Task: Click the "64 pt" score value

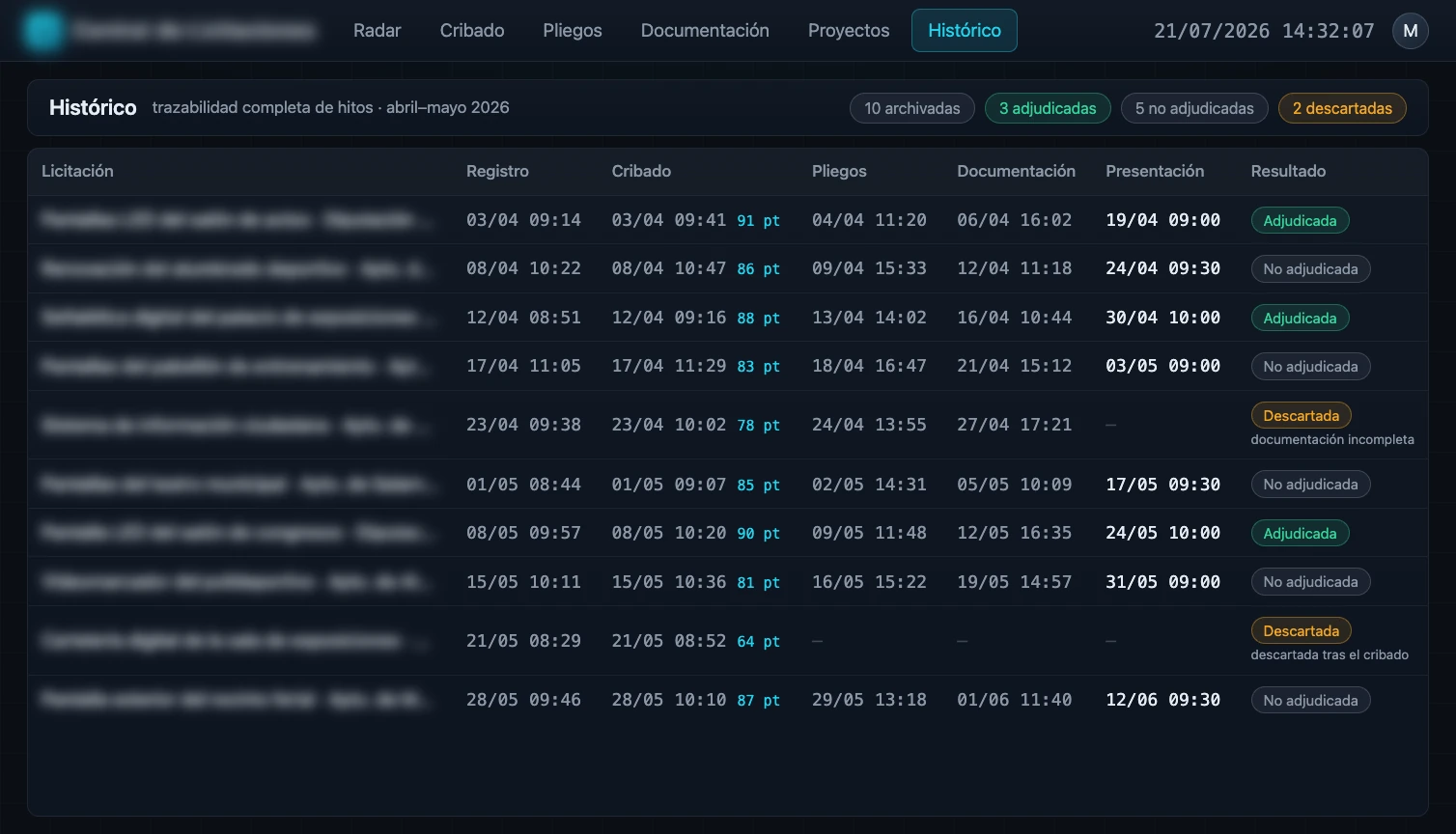Action: click(758, 642)
